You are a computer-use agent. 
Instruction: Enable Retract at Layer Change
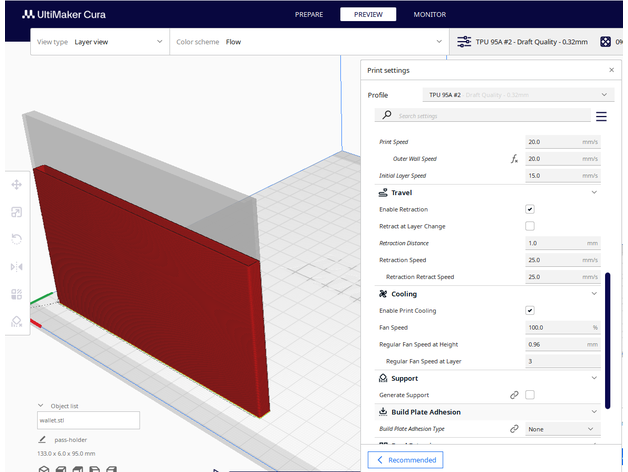530,226
